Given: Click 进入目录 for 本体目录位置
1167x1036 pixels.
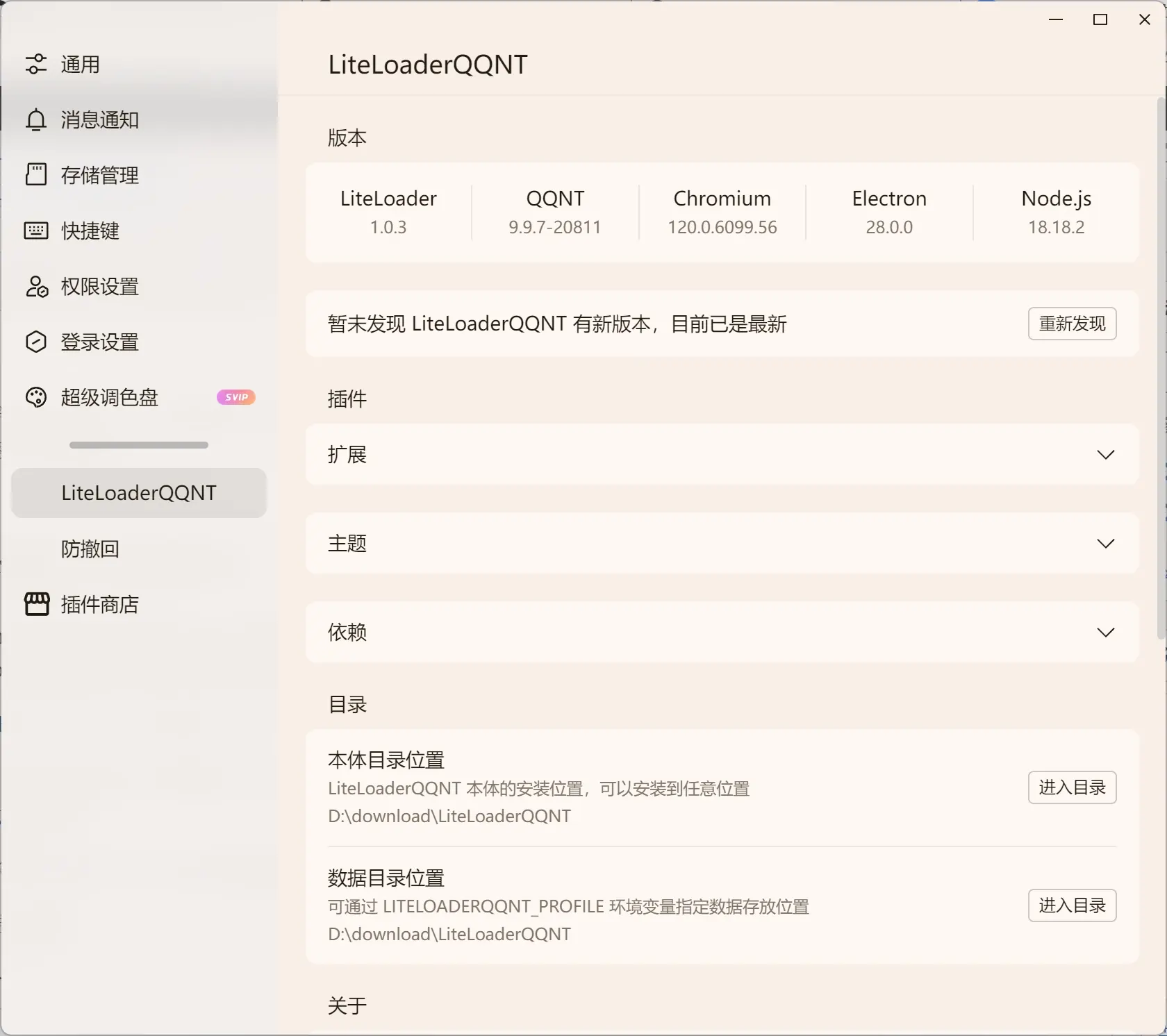Looking at the screenshot, I should click(x=1072, y=787).
